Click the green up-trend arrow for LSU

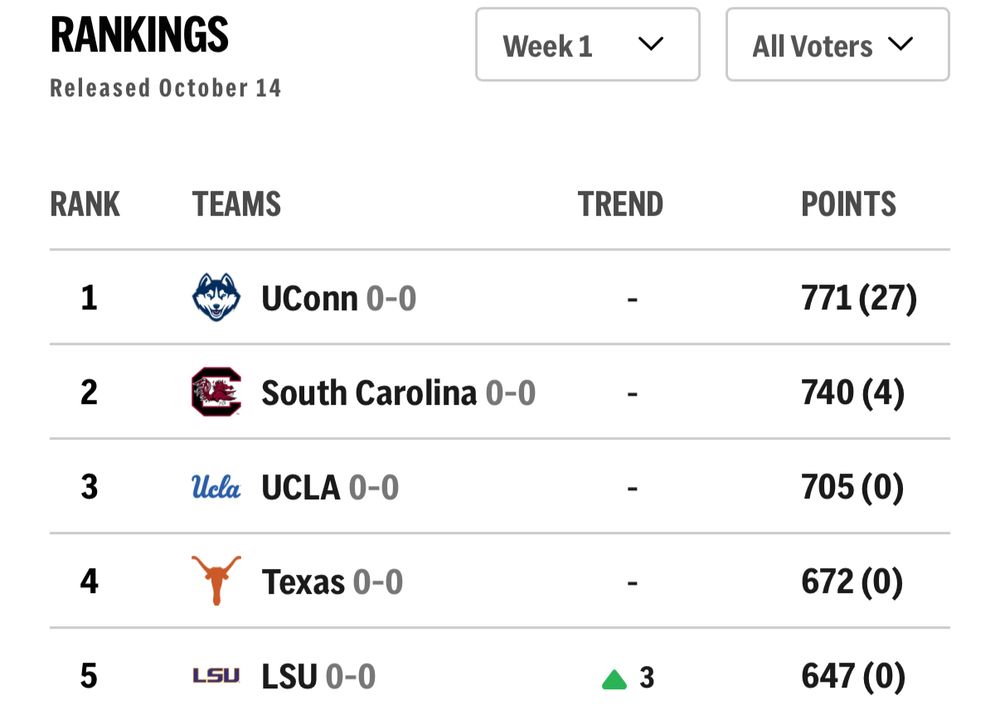pyautogui.click(x=614, y=680)
